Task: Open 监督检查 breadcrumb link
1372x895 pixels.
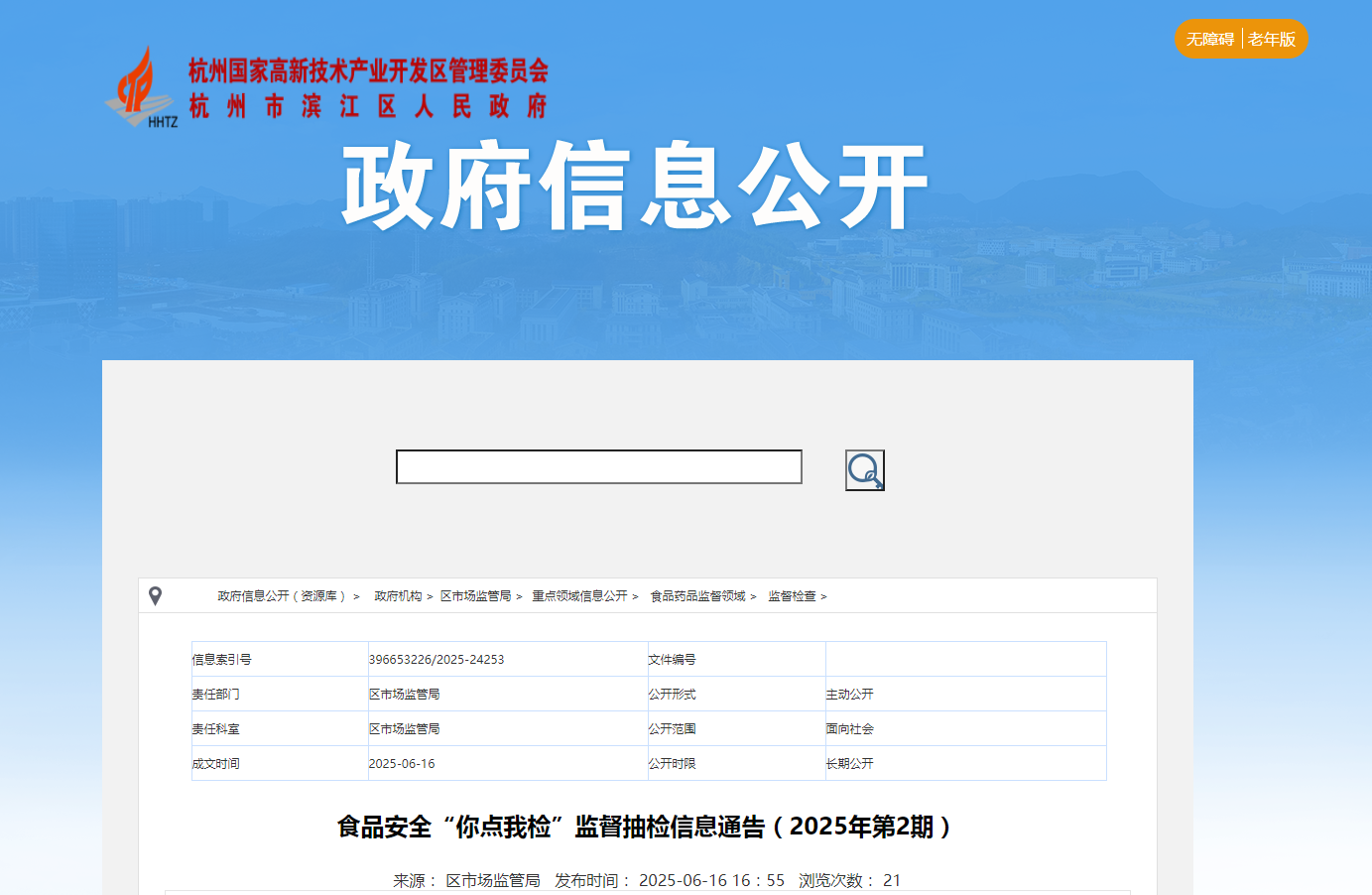Action: (792, 596)
